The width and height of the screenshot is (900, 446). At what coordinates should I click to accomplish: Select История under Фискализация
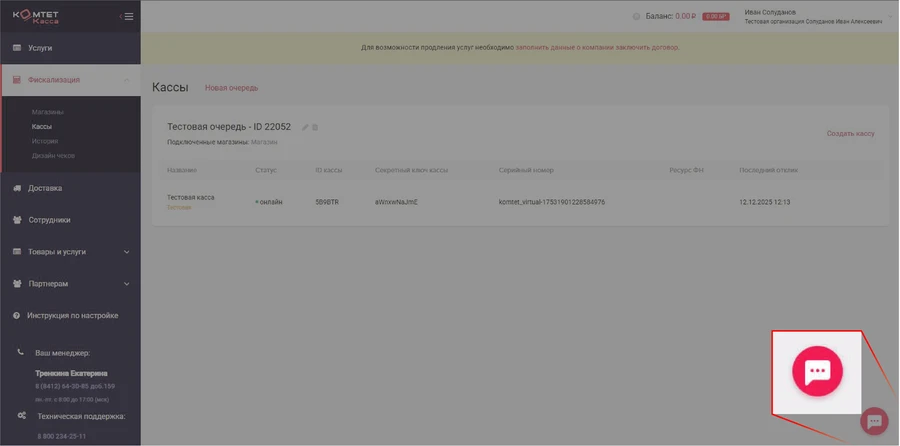coord(44,141)
